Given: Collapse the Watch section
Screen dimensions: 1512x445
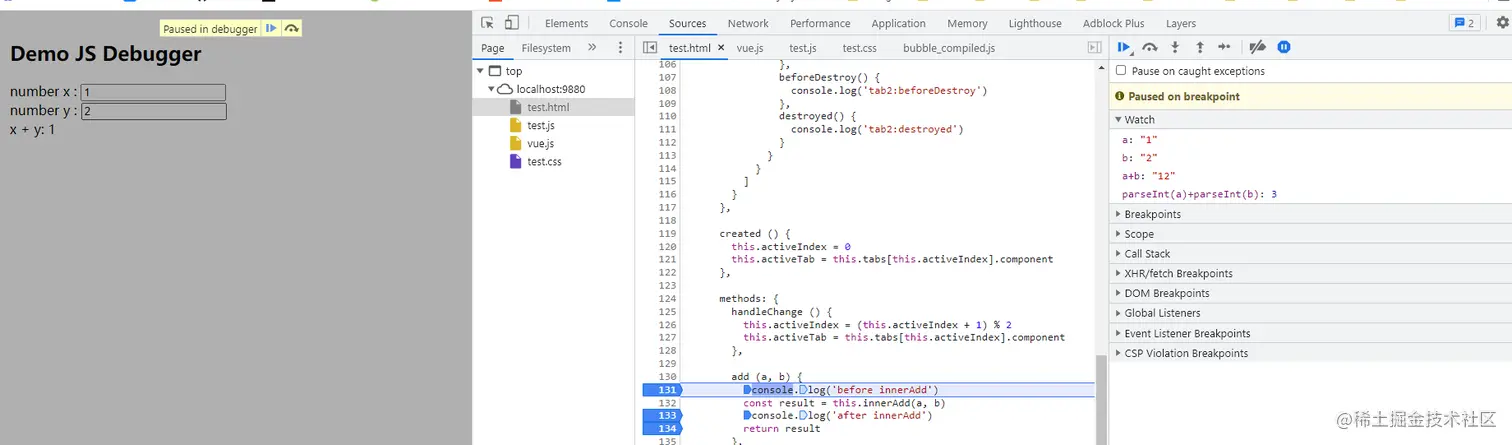Looking at the screenshot, I should (1310, 120).
